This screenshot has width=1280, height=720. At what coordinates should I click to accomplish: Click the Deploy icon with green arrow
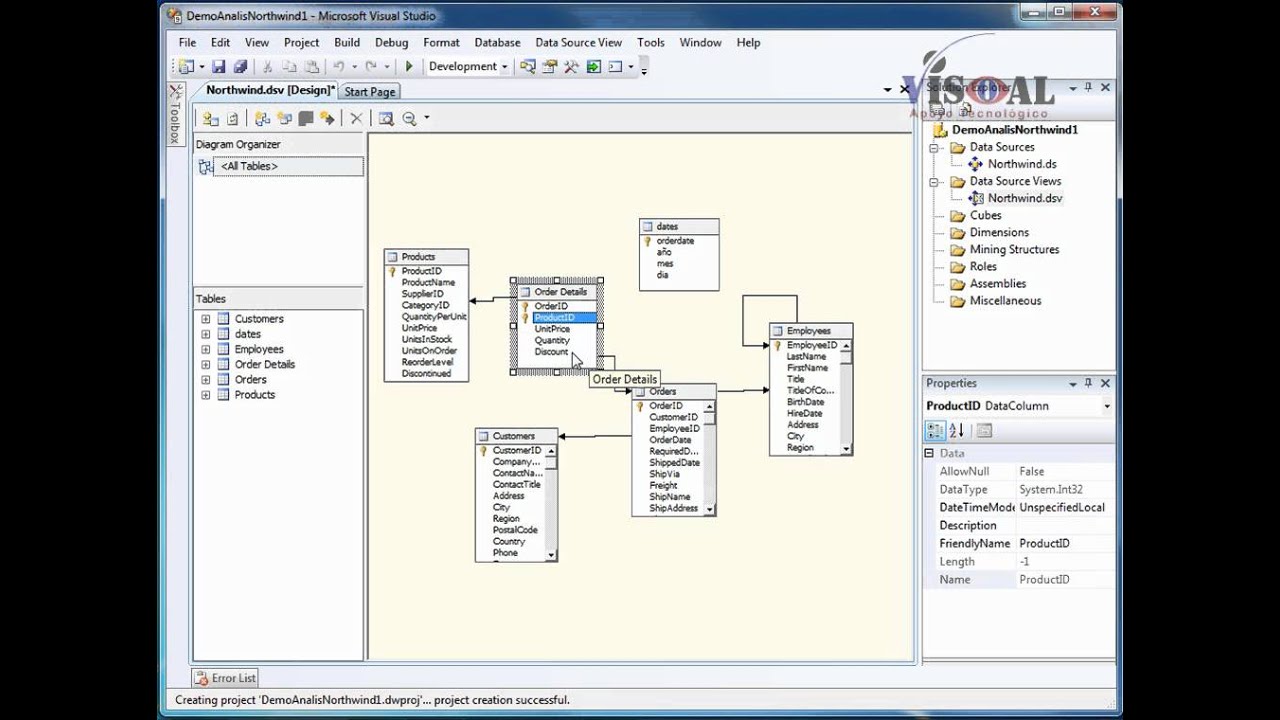pos(594,67)
